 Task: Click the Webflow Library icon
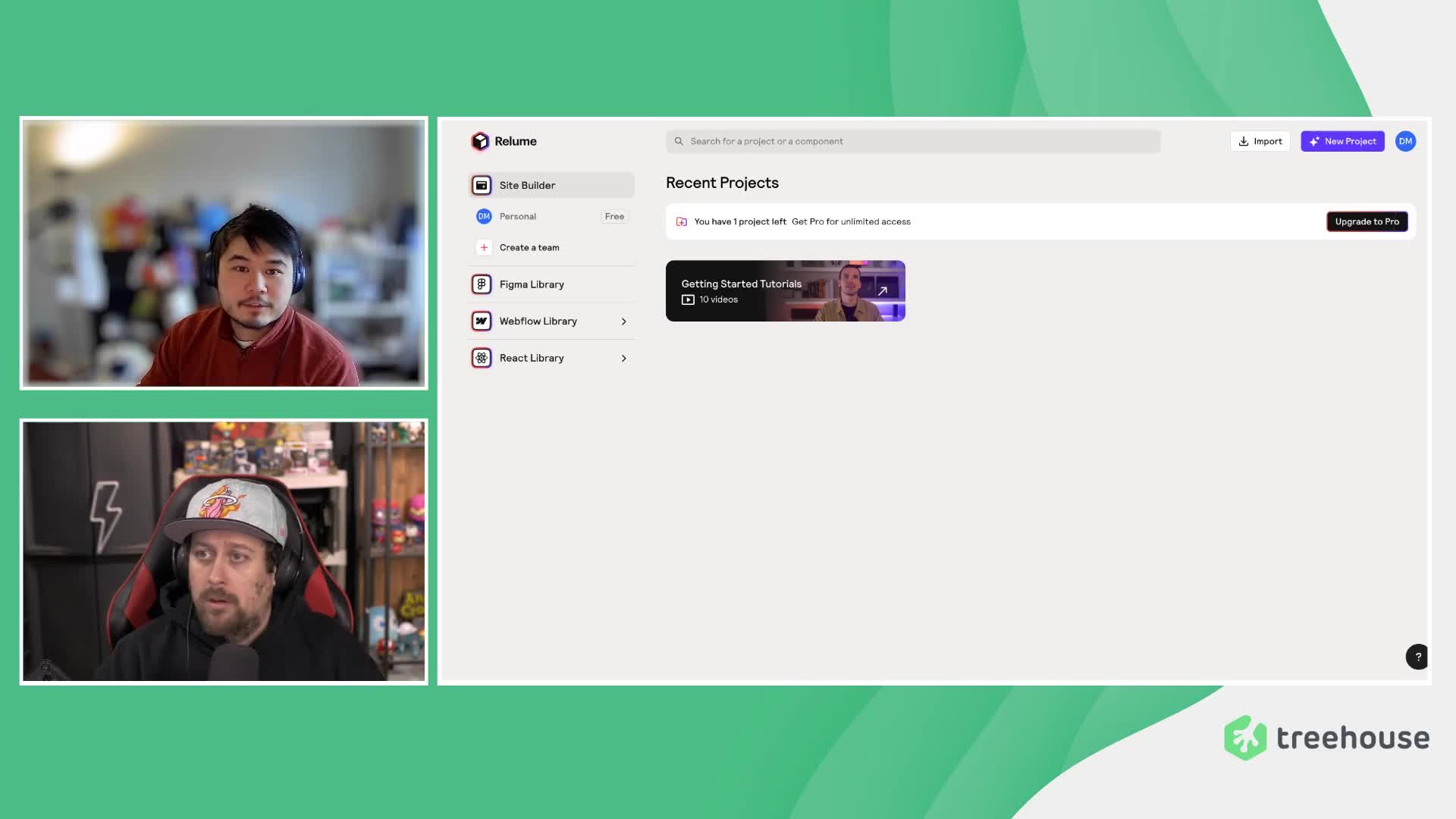[x=482, y=322]
